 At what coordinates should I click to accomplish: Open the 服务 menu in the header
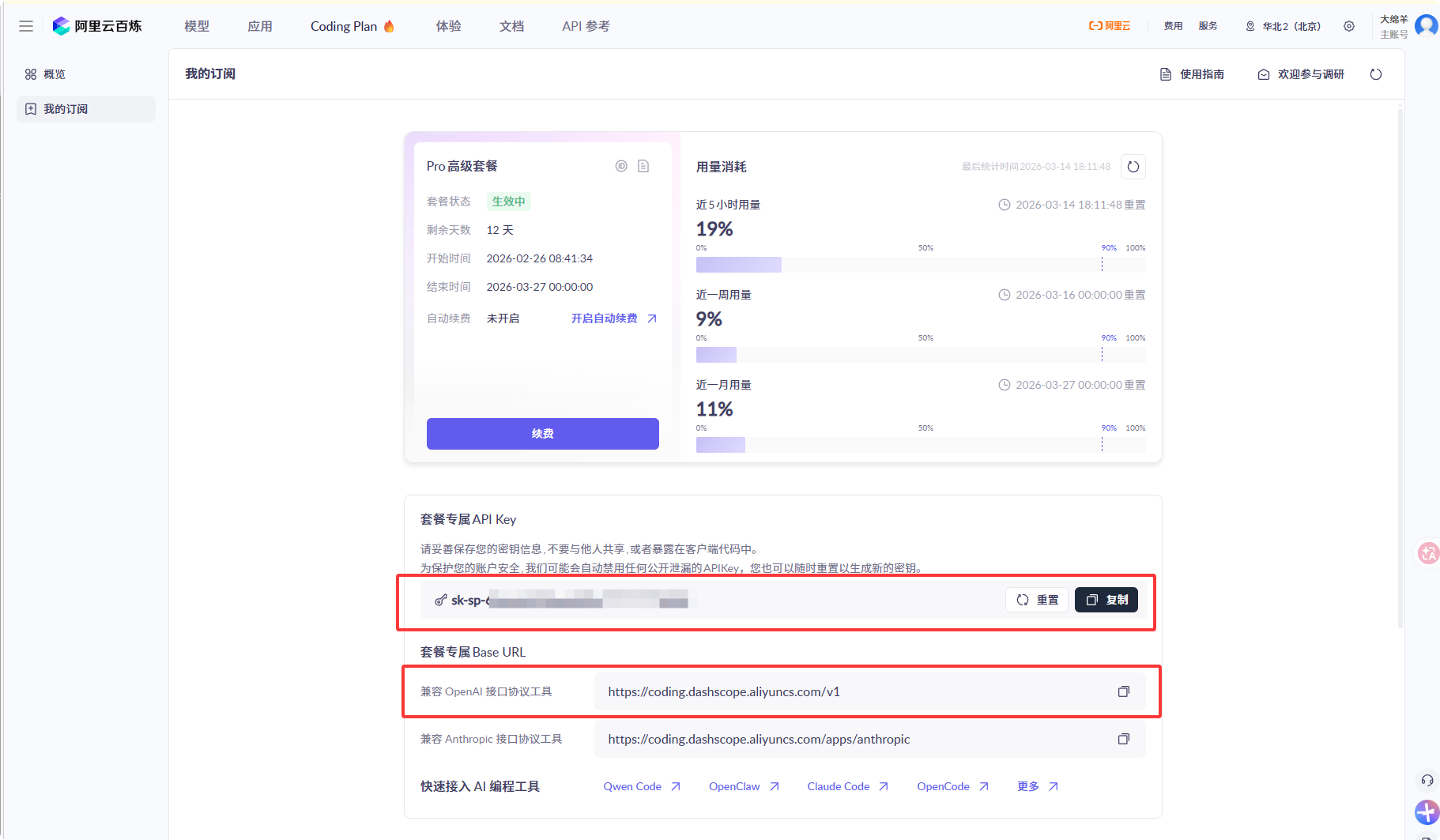click(x=1208, y=26)
